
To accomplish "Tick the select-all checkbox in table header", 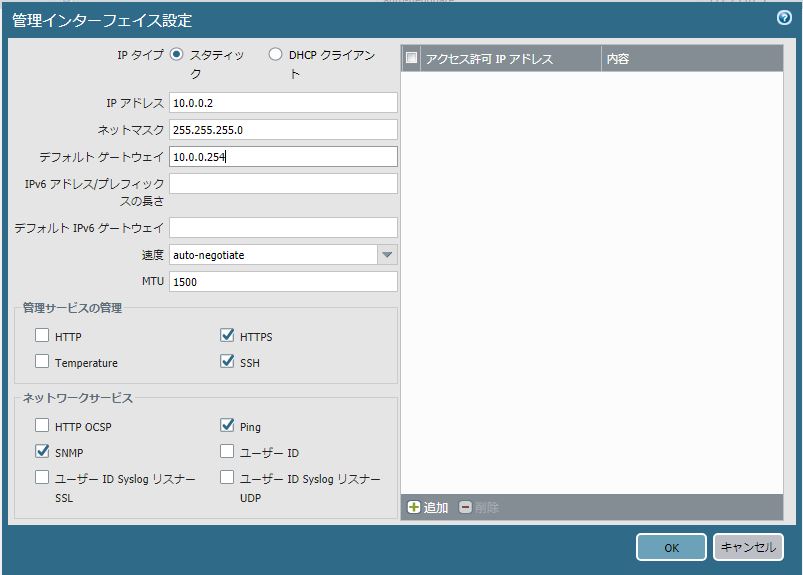I will (412, 59).
